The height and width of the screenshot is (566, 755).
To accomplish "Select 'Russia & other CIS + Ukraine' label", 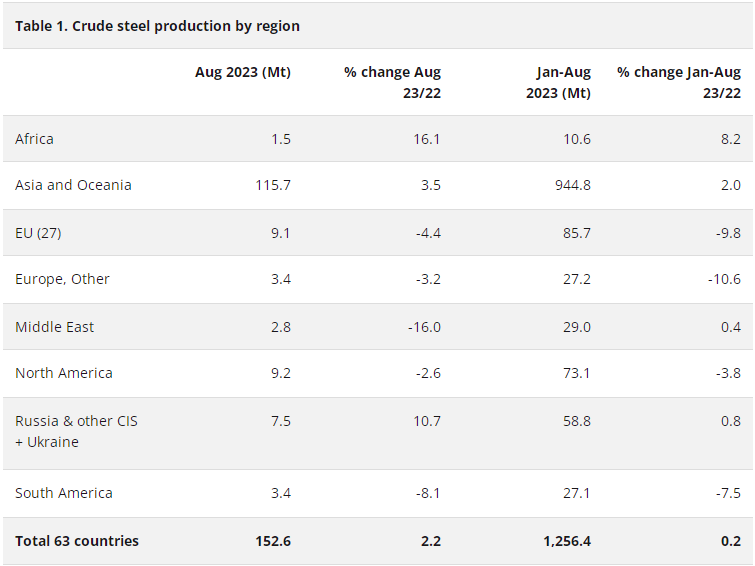I will pos(76,431).
